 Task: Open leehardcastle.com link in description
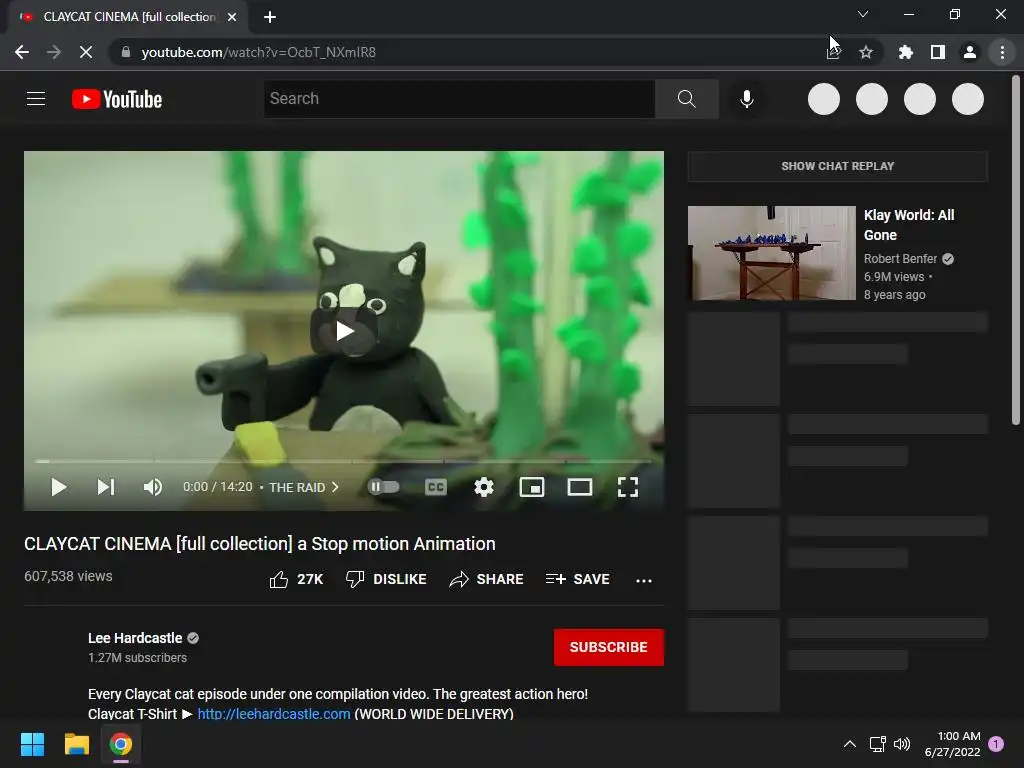[x=274, y=714]
